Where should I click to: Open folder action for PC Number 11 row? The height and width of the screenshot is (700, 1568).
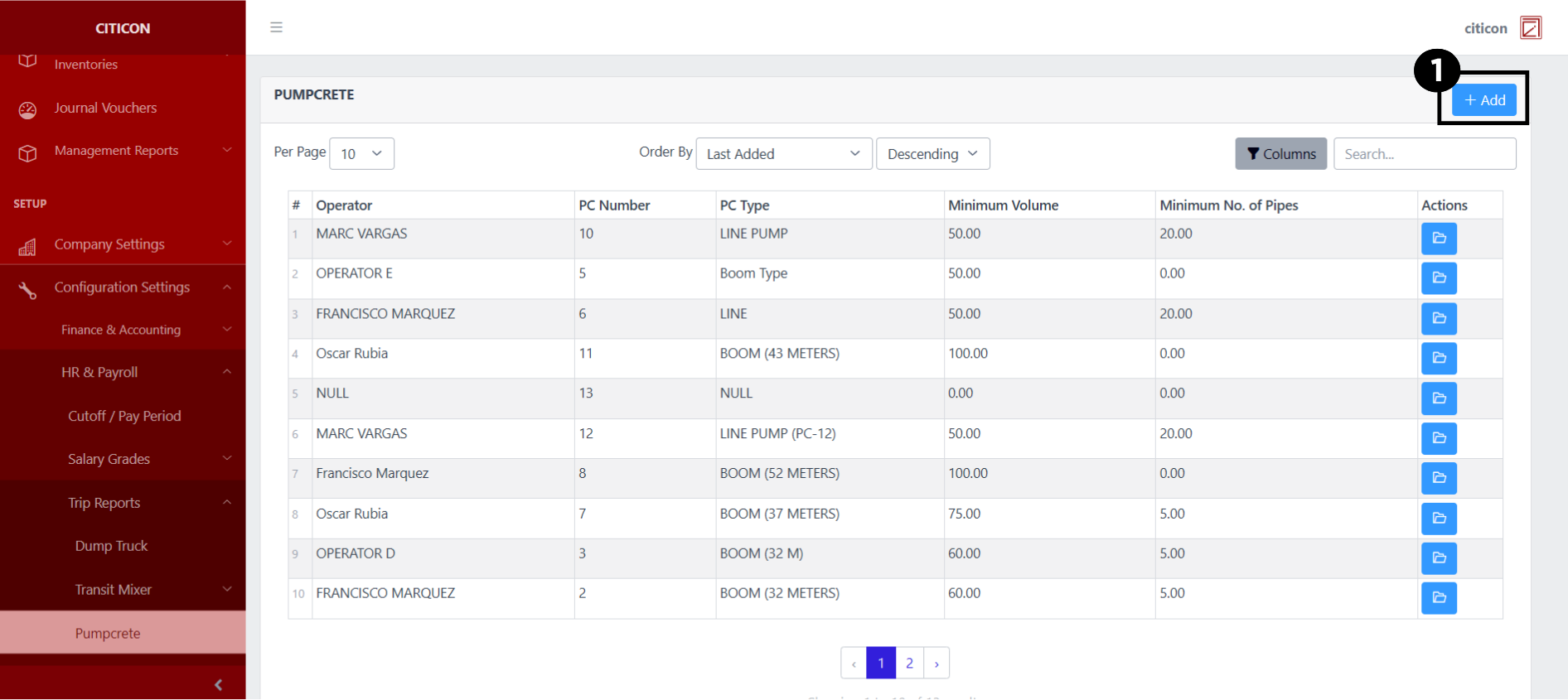click(x=1438, y=359)
